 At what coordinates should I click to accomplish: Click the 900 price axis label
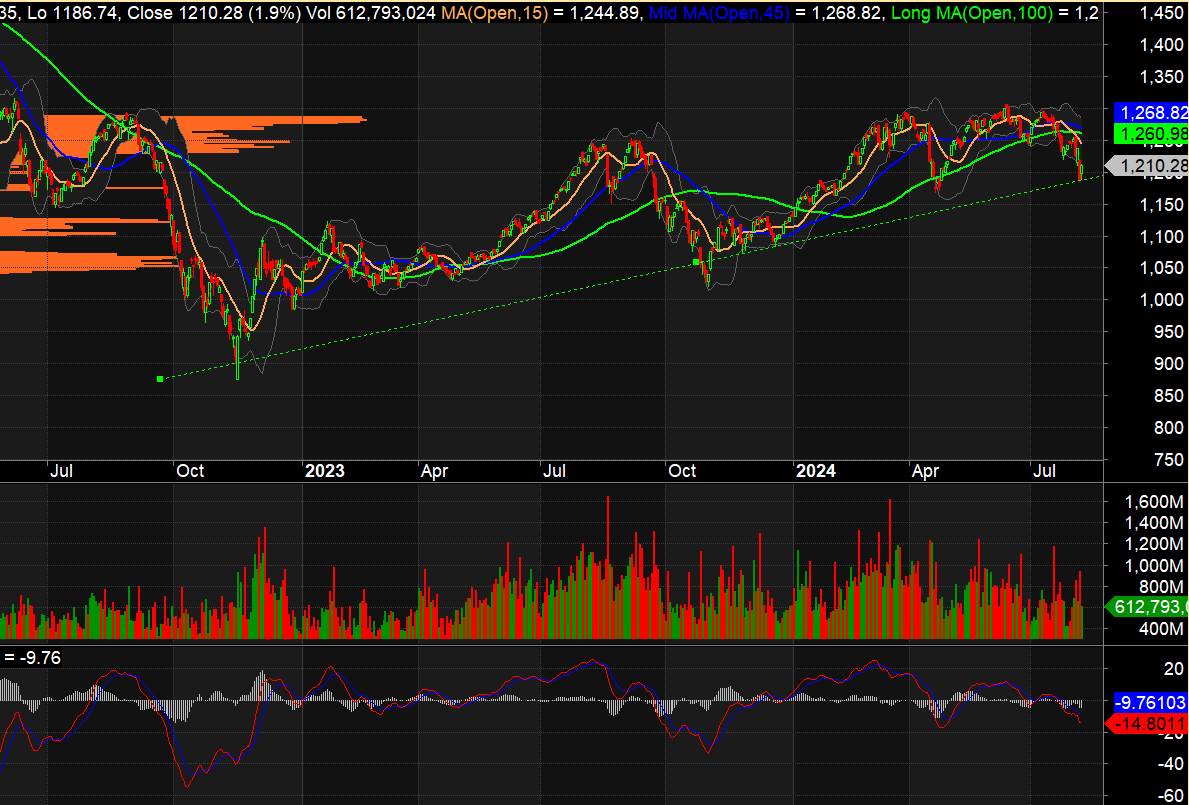click(x=1168, y=364)
